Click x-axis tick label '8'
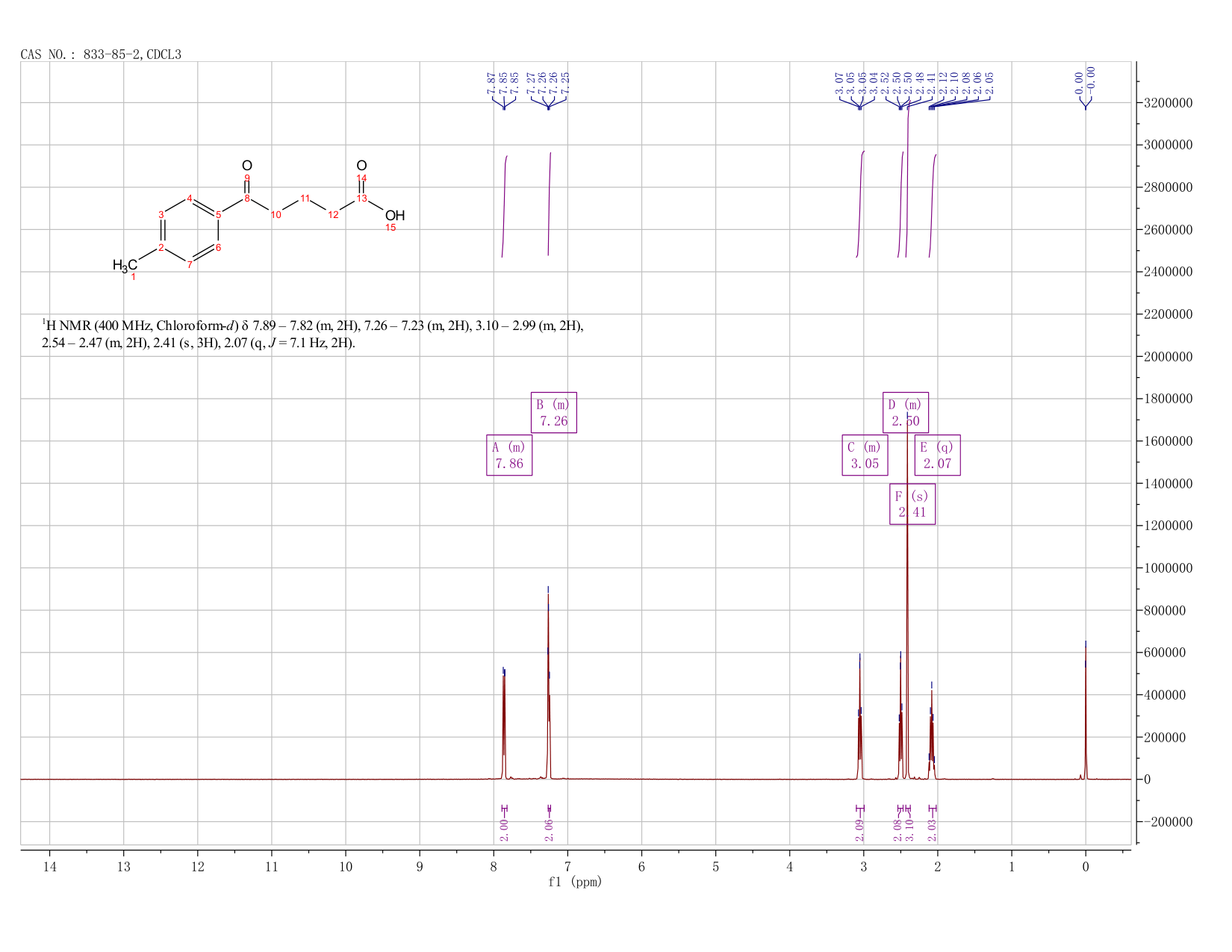1232x952 pixels. tap(494, 866)
